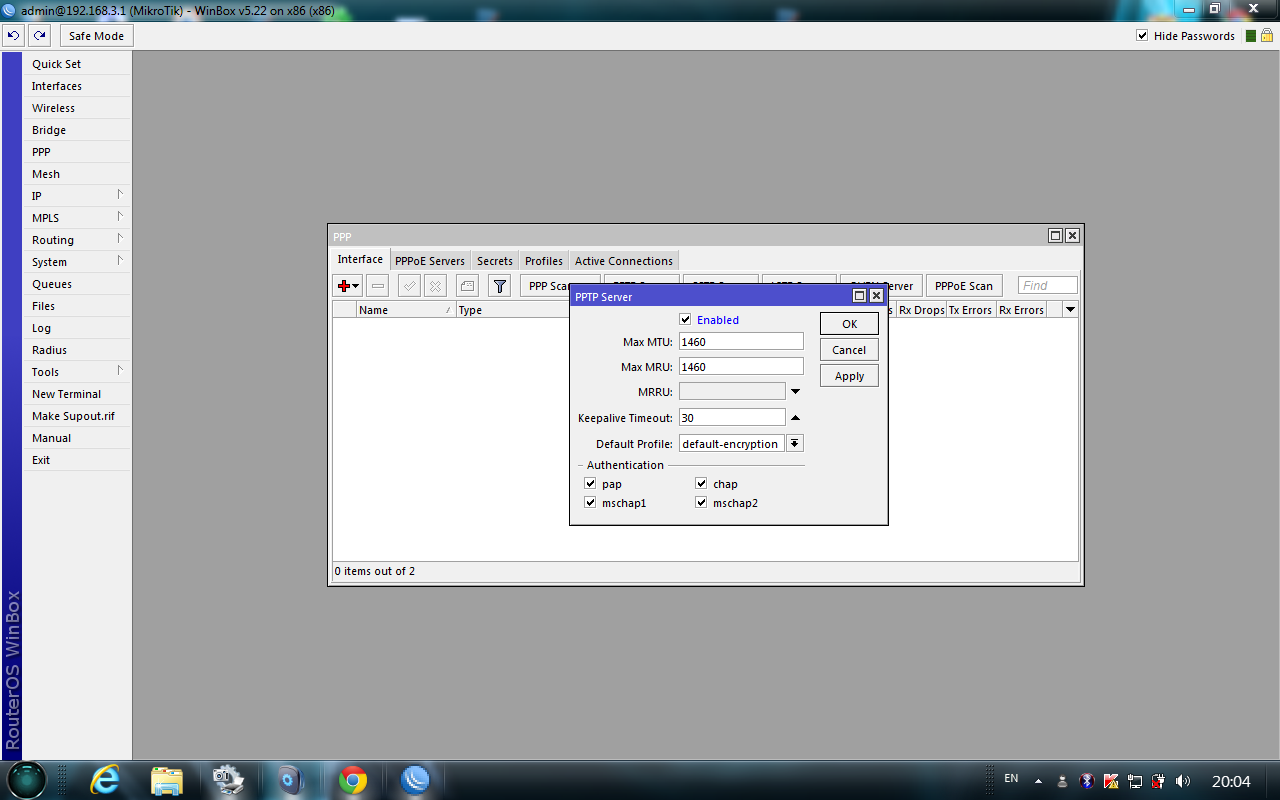Collapse the Keepalive Timeout field arrow
Screen dimensions: 1280x800
pyautogui.click(x=796, y=418)
